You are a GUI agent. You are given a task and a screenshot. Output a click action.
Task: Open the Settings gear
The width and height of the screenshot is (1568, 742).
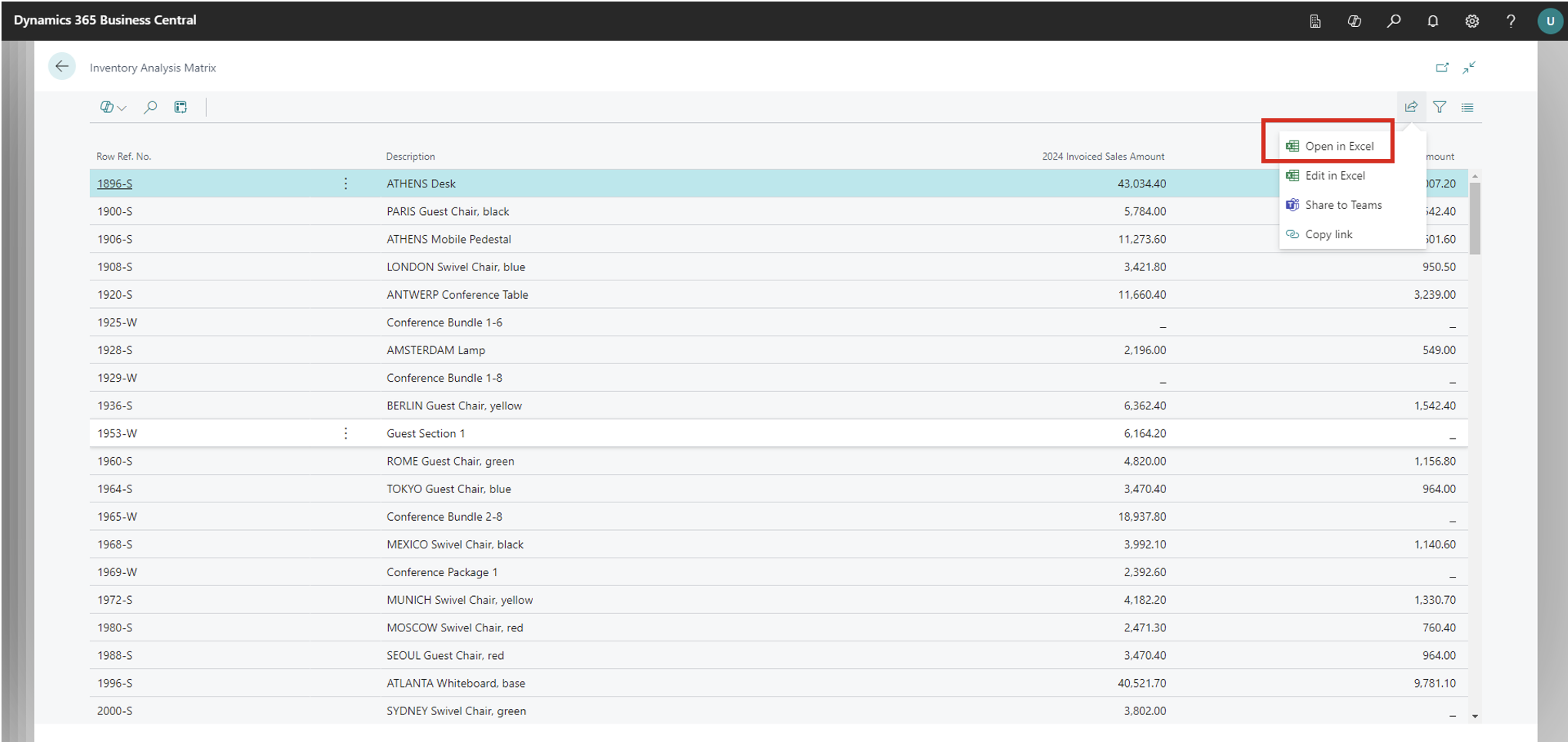[x=1472, y=22]
